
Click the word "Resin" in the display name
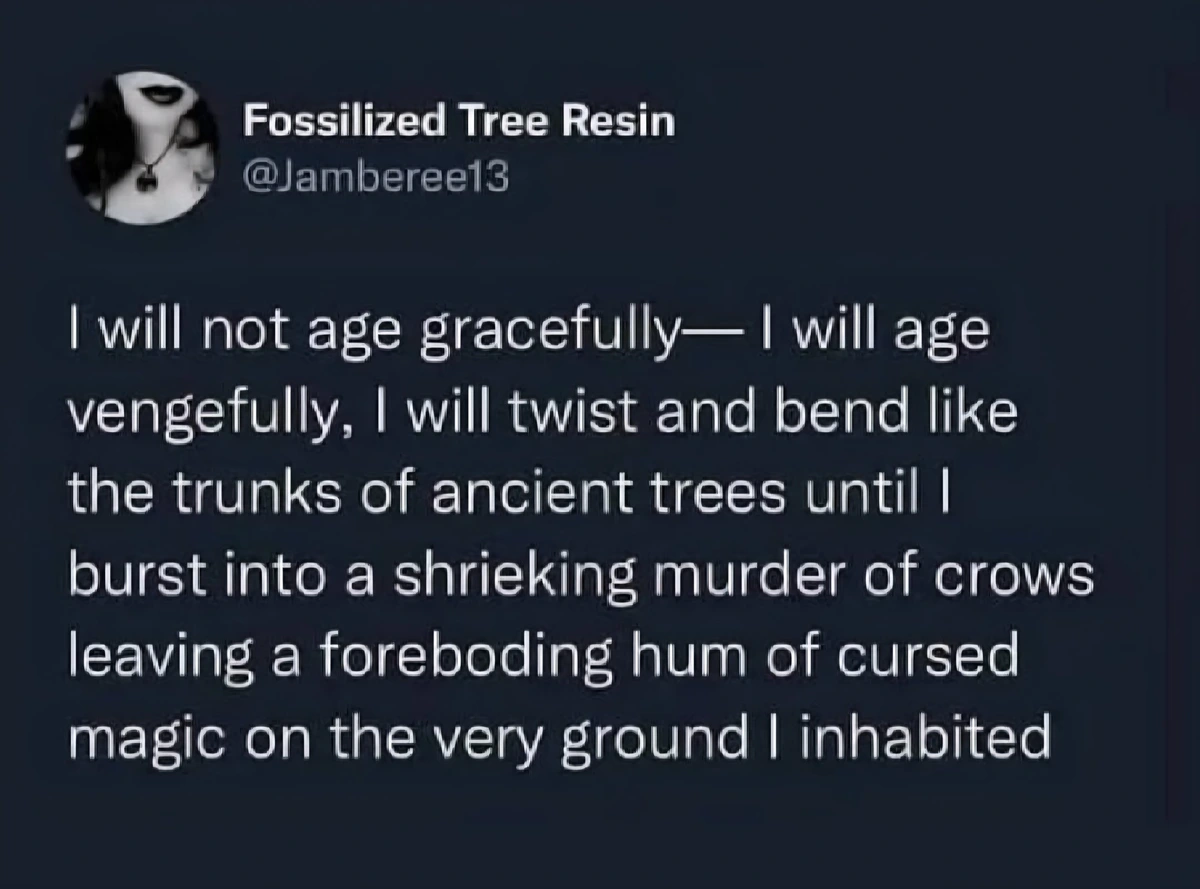629,123
